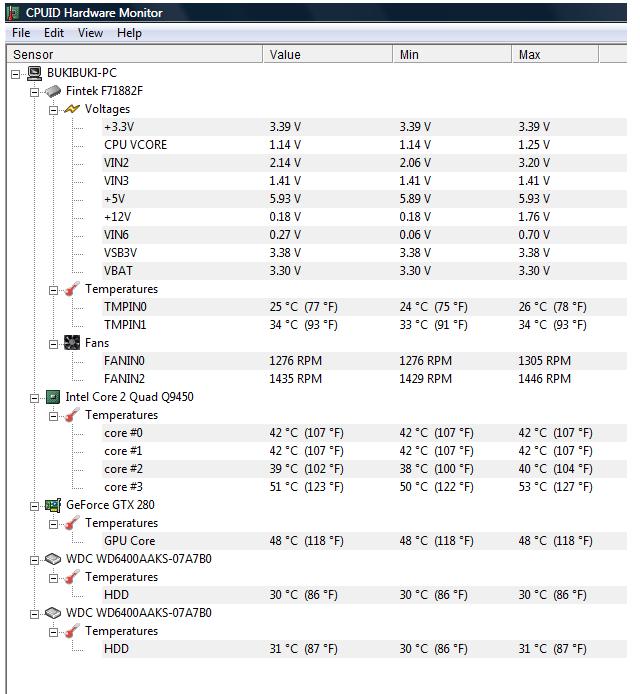Click the Value column header
Screen dimensions: 640x694
(328, 54)
